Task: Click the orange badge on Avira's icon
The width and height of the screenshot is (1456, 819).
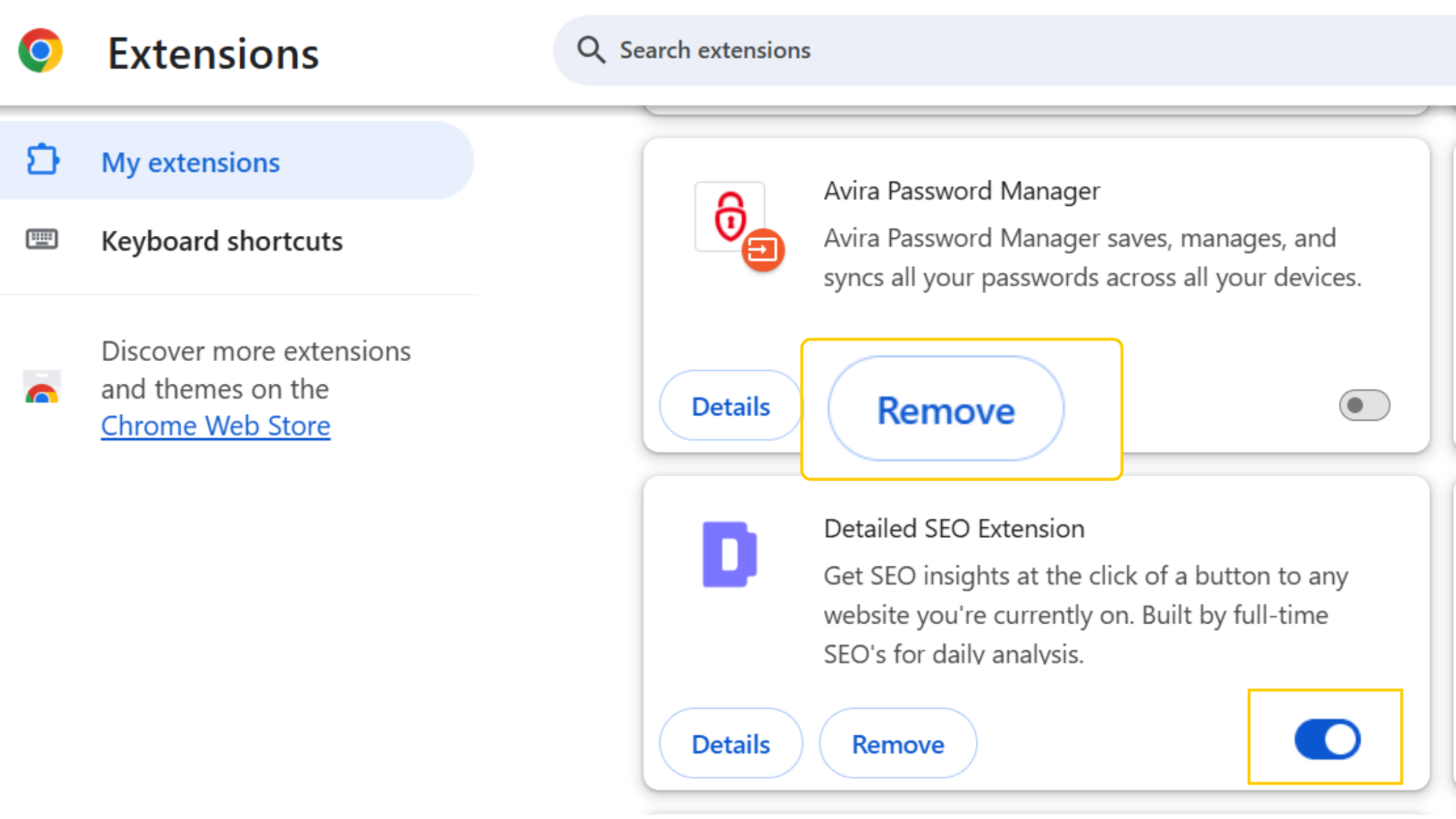Action: coord(763,250)
